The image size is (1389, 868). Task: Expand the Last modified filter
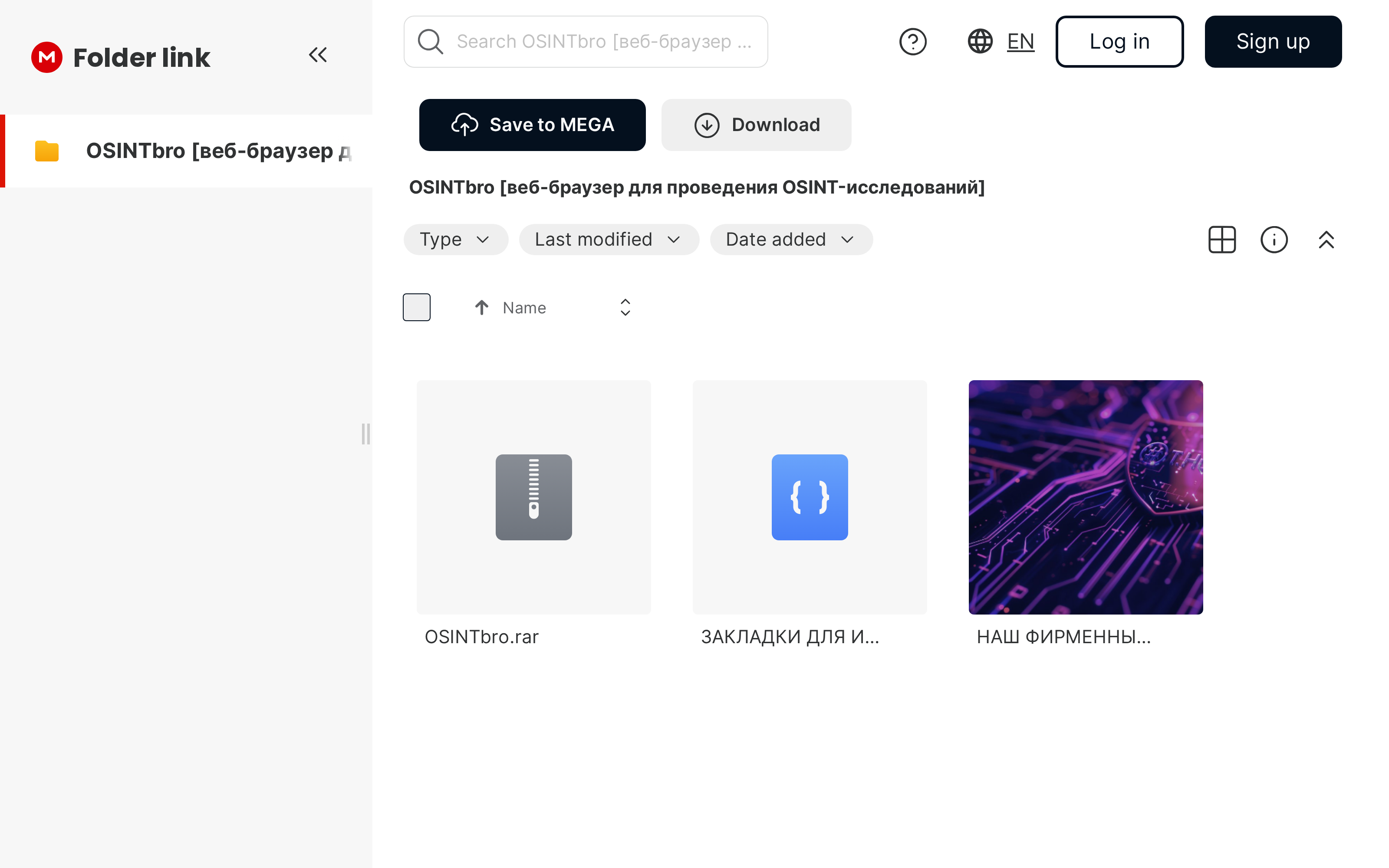[609, 240]
